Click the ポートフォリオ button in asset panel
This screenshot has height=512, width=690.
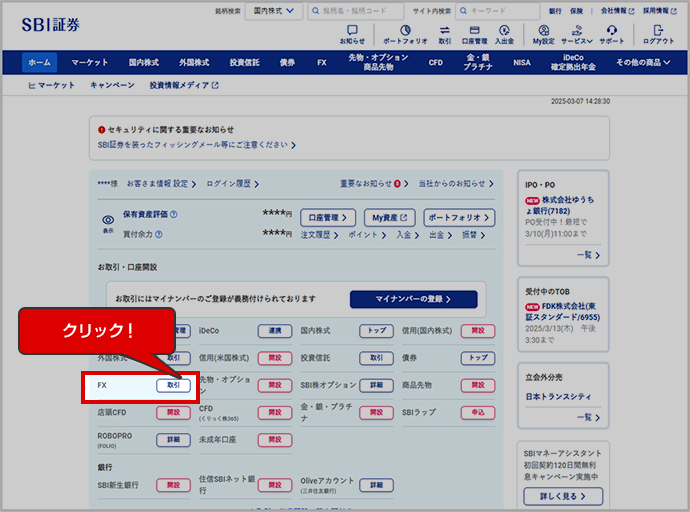coord(459,218)
